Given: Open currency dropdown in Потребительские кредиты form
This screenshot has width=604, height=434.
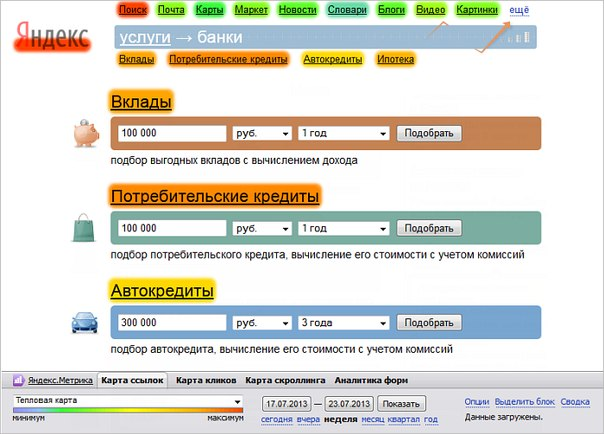Looking at the screenshot, I should pyautogui.click(x=262, y=228).
